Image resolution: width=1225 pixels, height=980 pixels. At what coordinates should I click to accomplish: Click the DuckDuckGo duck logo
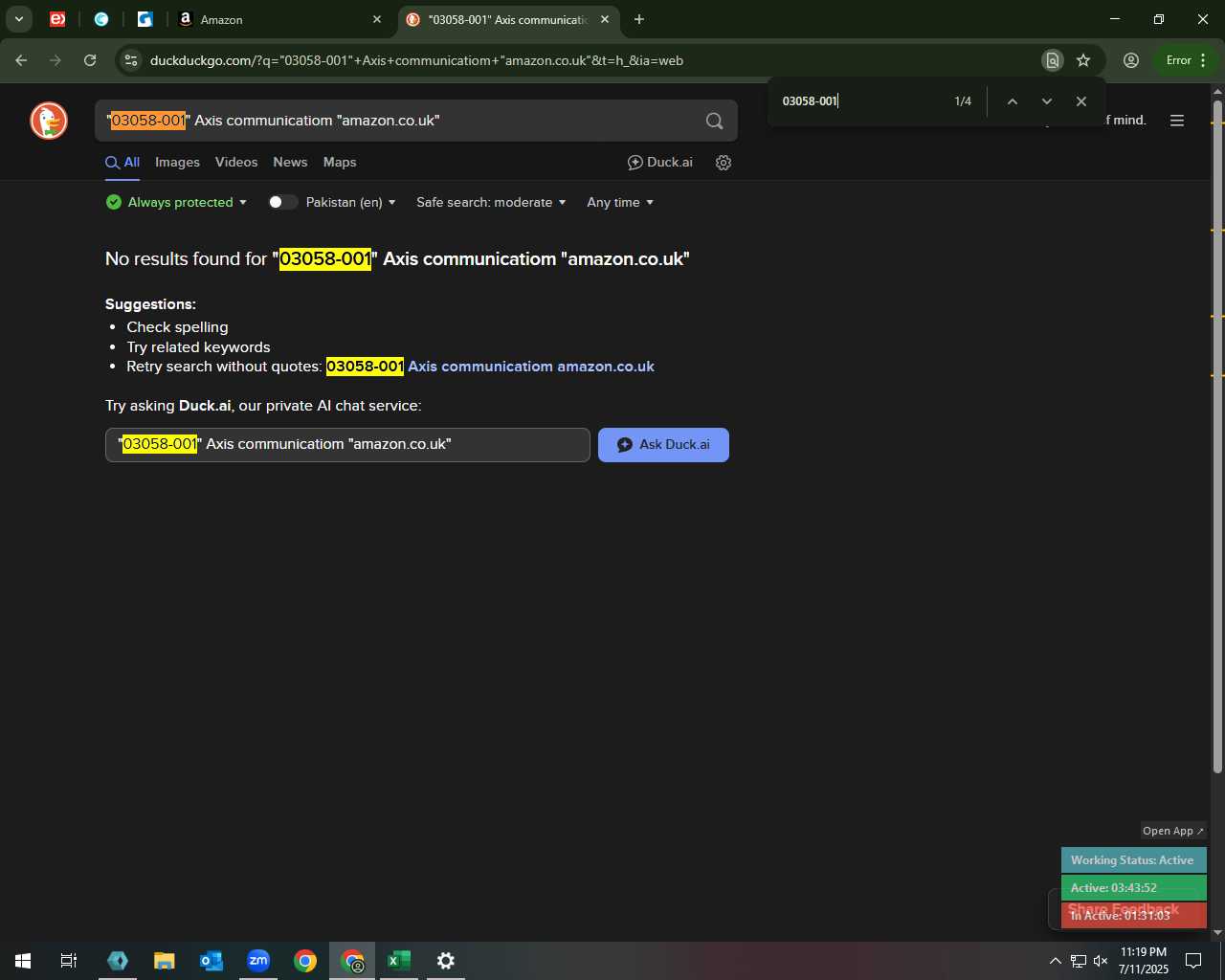(x=49, y=121)
